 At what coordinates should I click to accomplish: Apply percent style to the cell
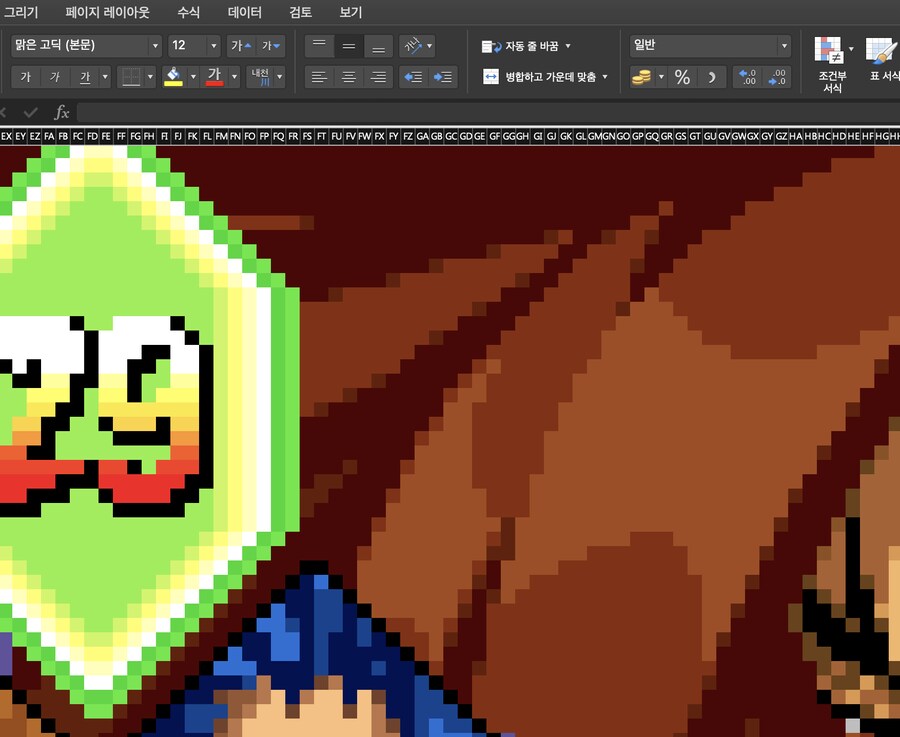coord(683,77)
